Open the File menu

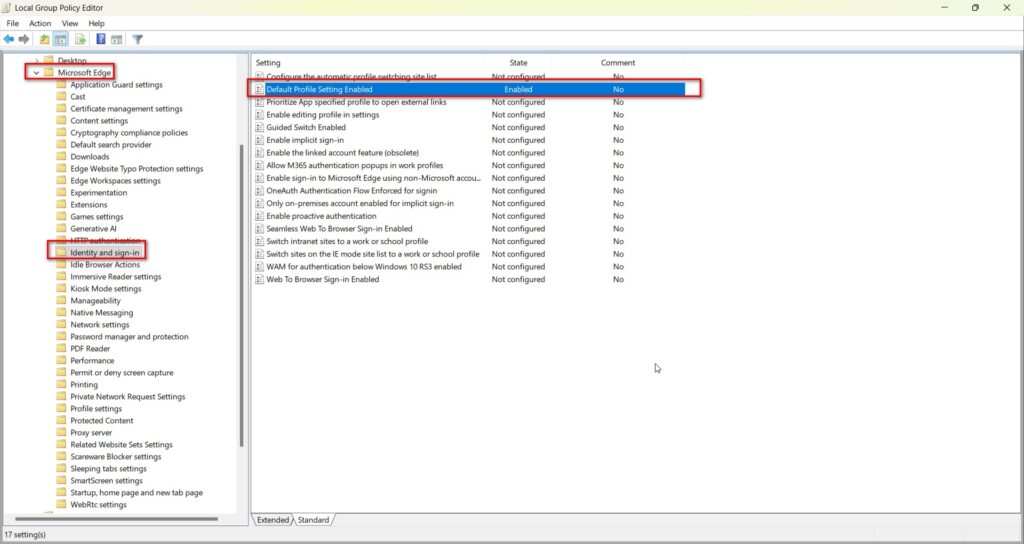pyautogui.click(x=12, y=24)
